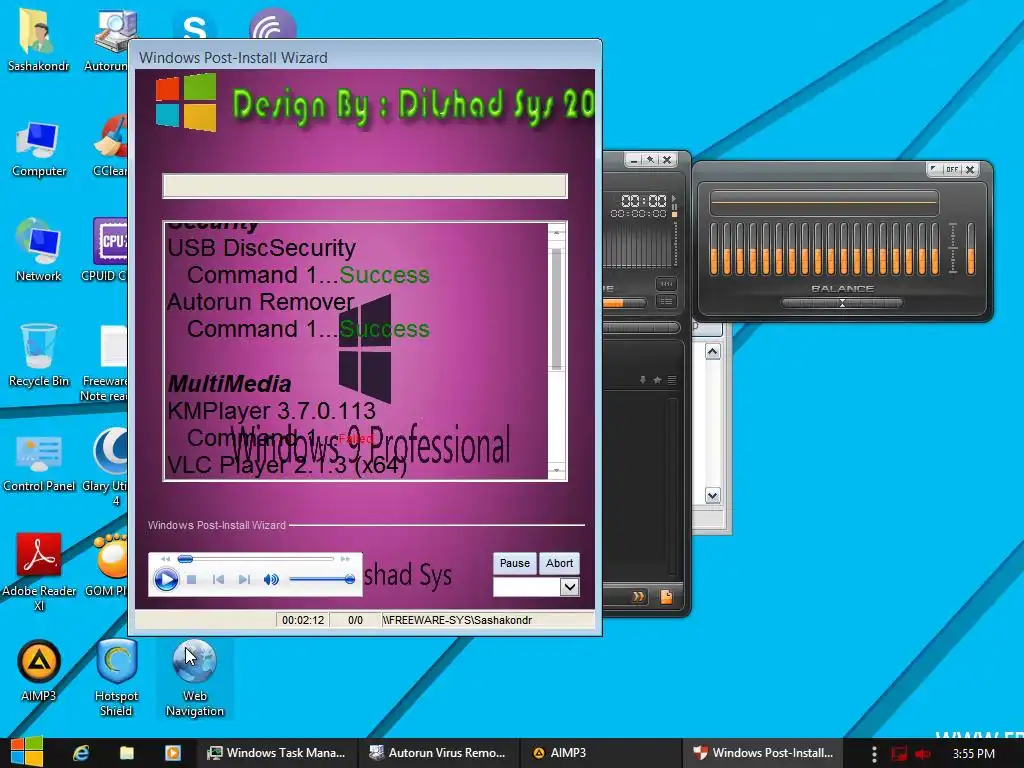1024x768 pixels.
Task: Open the AIMP equalizer presets corner menu
Action: 935,170
